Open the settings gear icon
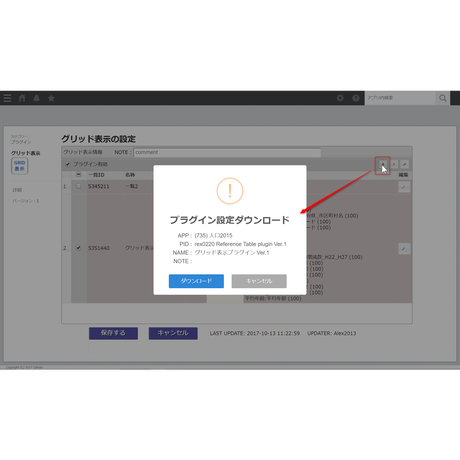Screen dimensions: 460x460 [x=340, y=98]
